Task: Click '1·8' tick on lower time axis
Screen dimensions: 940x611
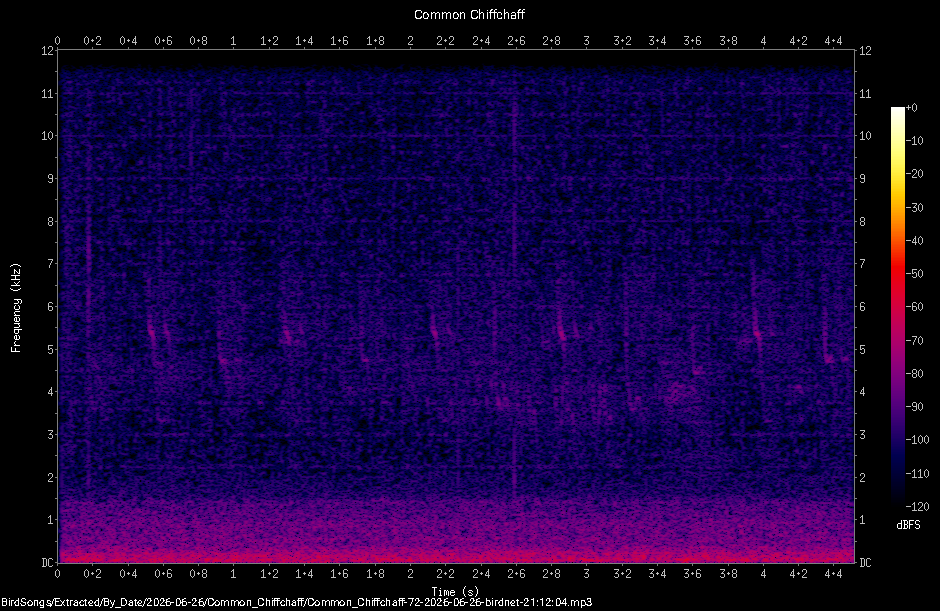Action: [x=375, y=574]
